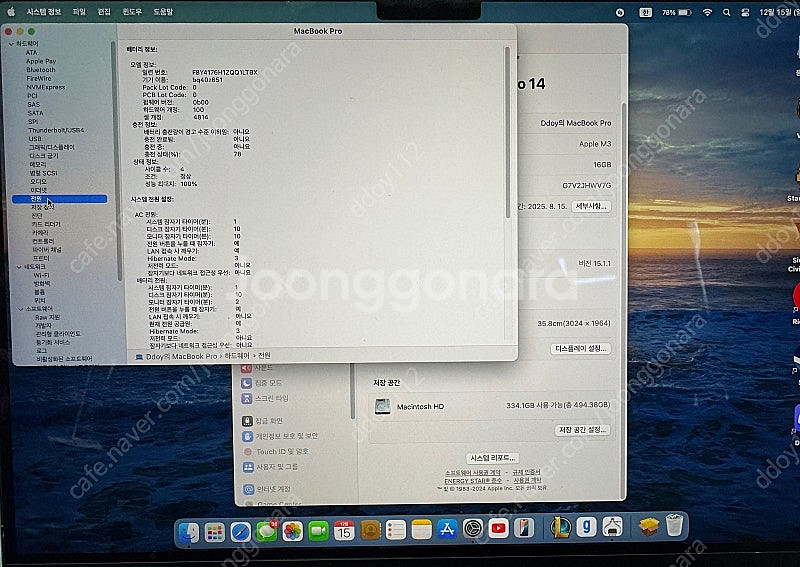Select 메모리 in hardware tree
This screenshot has width=800, height=567.
click(38, 164)
